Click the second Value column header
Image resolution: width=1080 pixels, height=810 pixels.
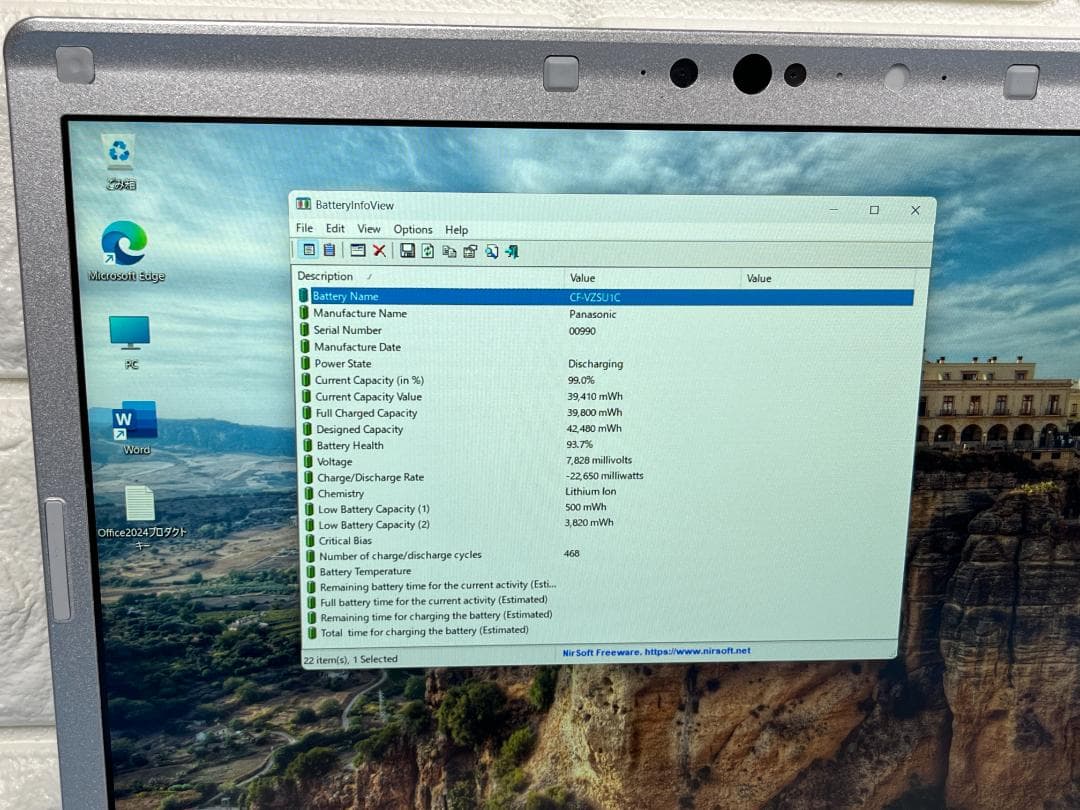(x=759, y=278)
